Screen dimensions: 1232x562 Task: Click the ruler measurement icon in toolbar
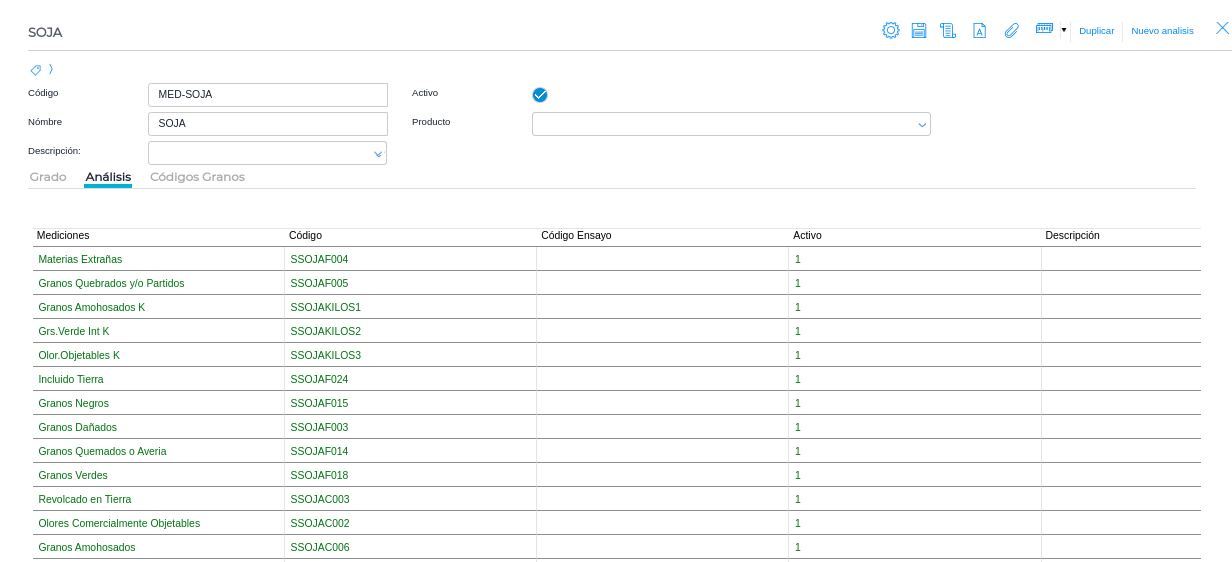click(1044, 29)
